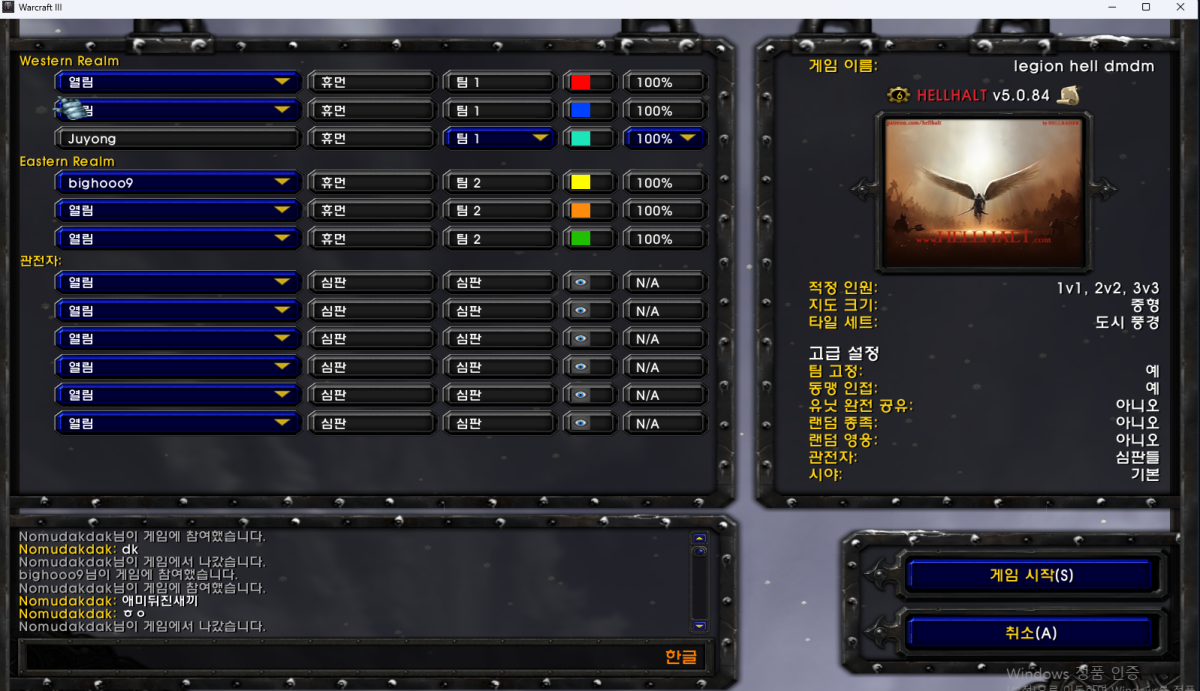Click the 취소(A) cancel button
The width and height of the screenshot is (1200, 691).
[1030, 633]
